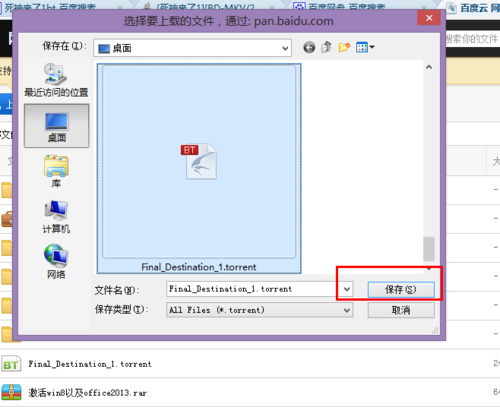Go up one folder level icon
The width and height of the screenshot is (500, 407).
[326, 47]
